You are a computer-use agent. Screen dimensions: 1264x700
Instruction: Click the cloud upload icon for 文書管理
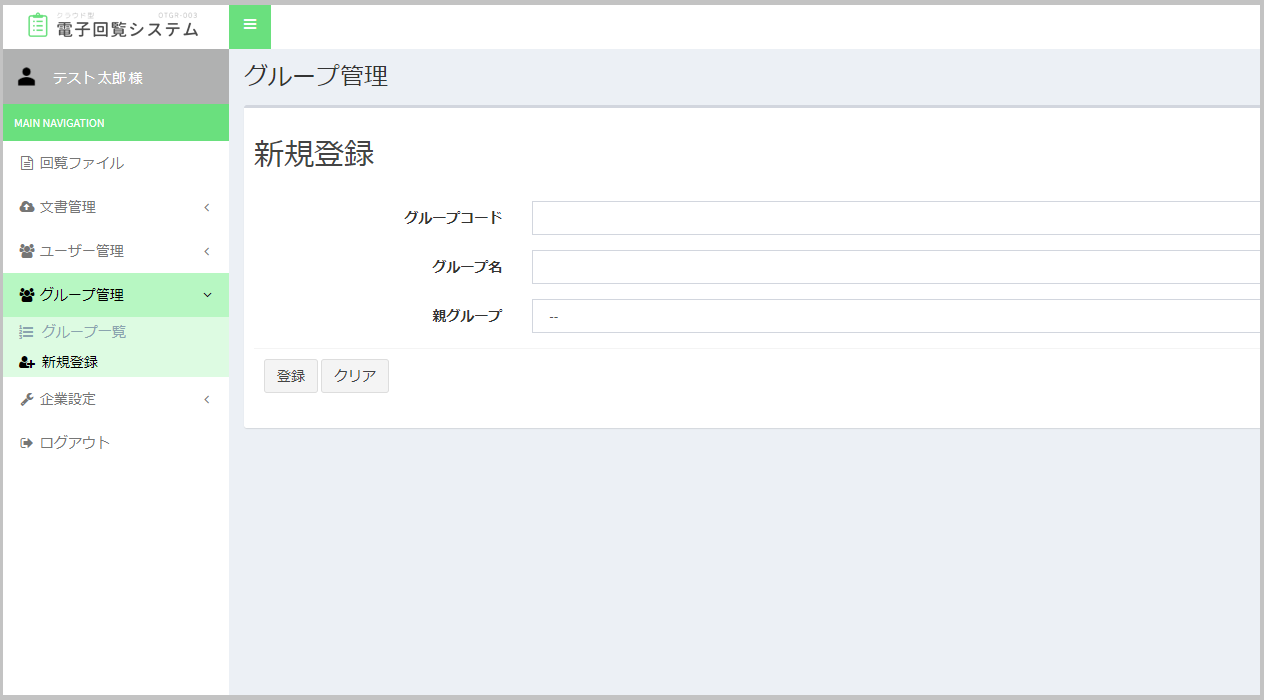click(x=27, y=207)
